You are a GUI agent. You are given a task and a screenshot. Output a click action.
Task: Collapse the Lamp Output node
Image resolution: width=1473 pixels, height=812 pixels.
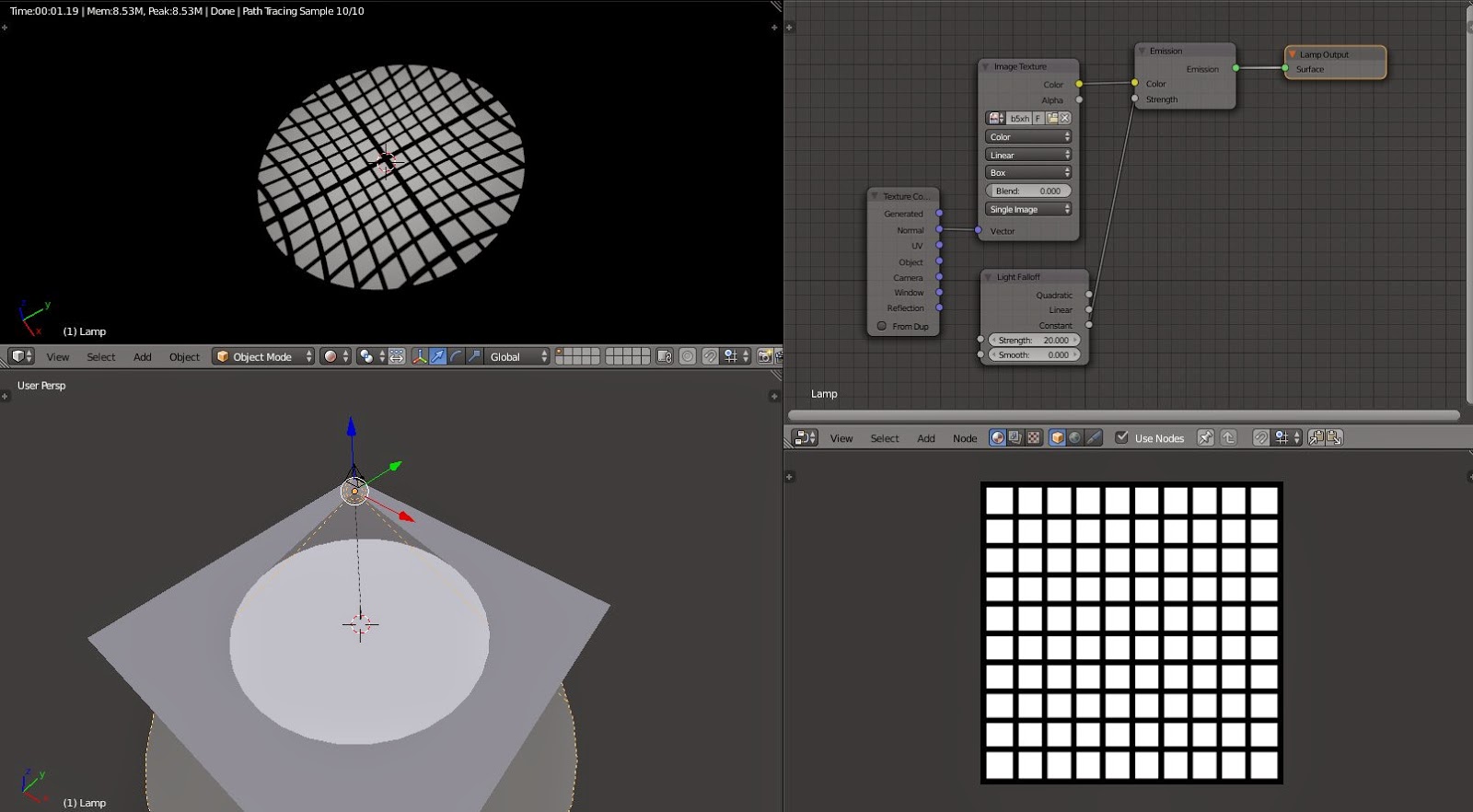coord(1293,54)
